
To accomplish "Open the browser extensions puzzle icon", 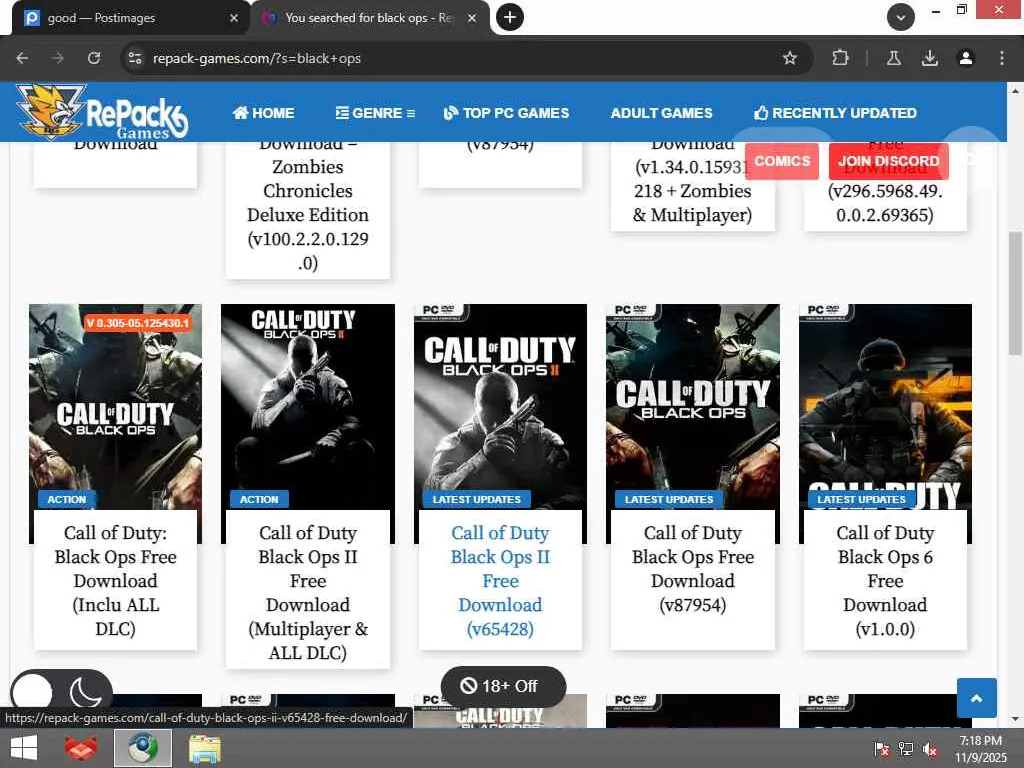I will [840, 58].
